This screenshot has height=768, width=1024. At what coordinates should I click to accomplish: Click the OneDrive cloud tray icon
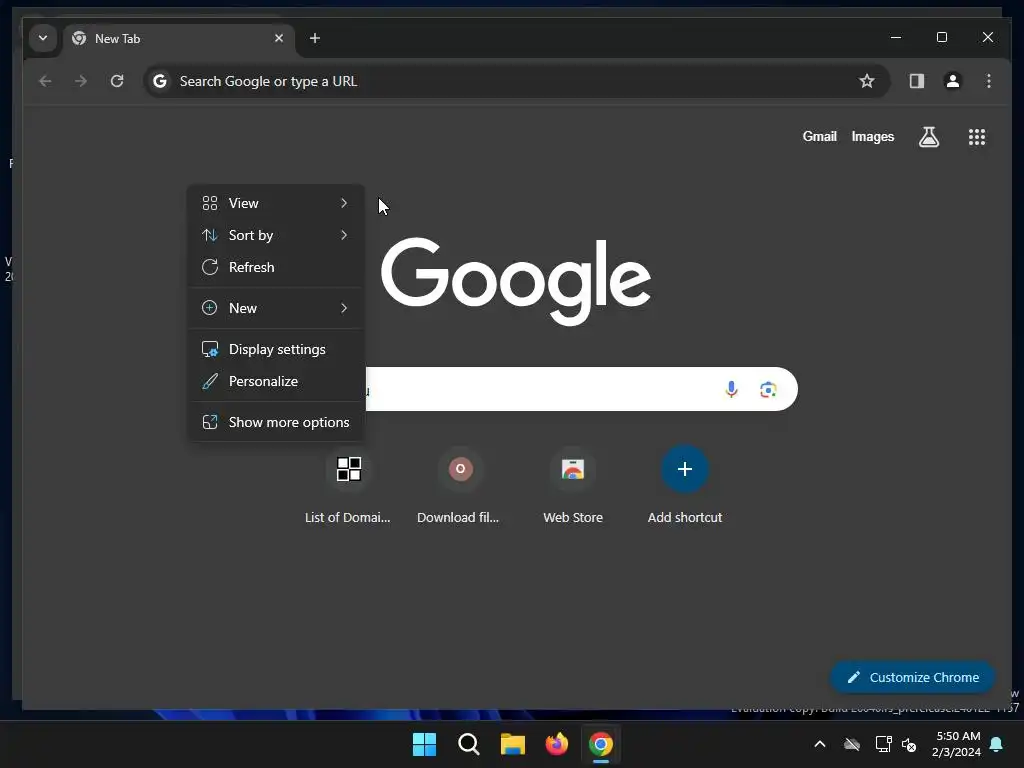852,744
